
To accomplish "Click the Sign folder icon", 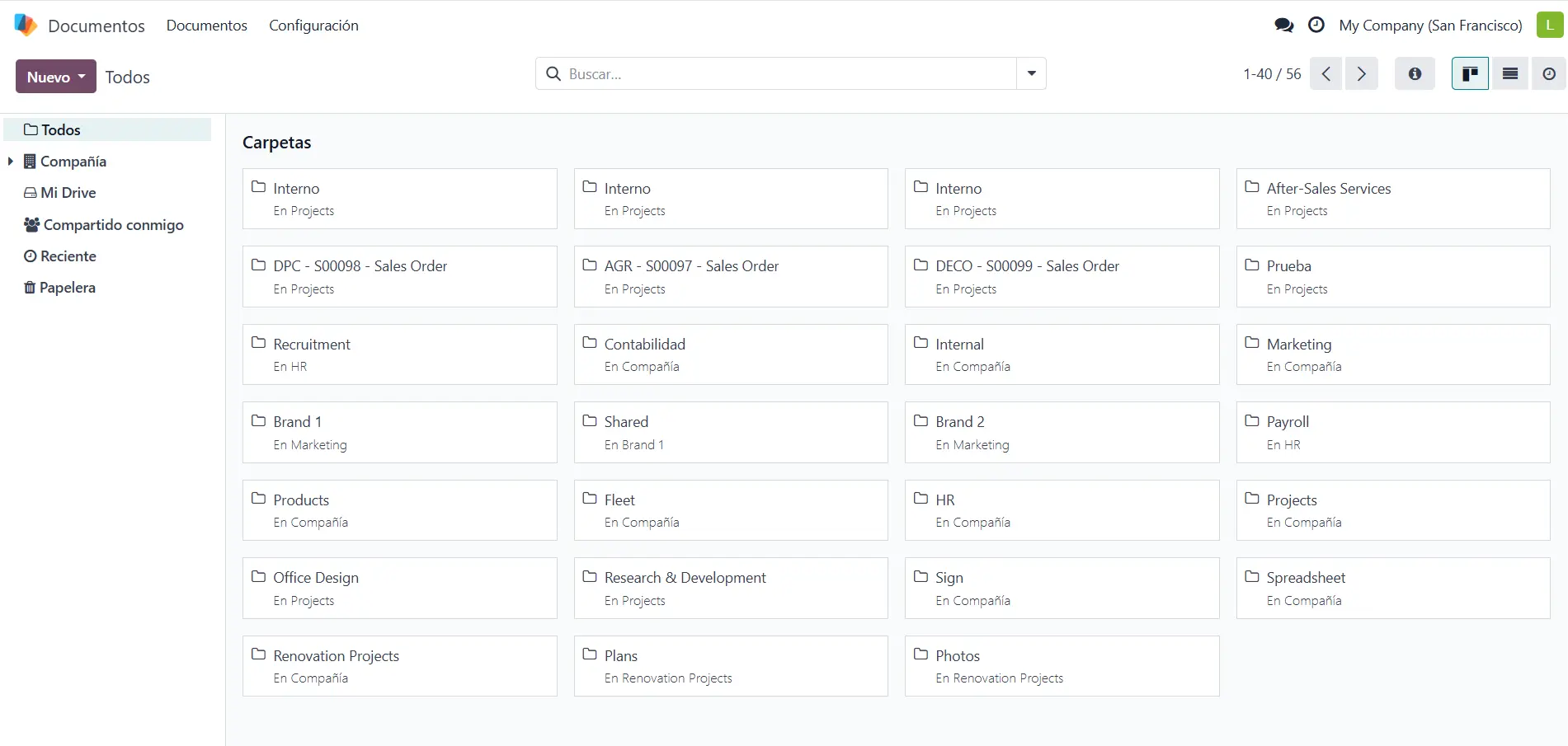I will (x=921, y=576).
